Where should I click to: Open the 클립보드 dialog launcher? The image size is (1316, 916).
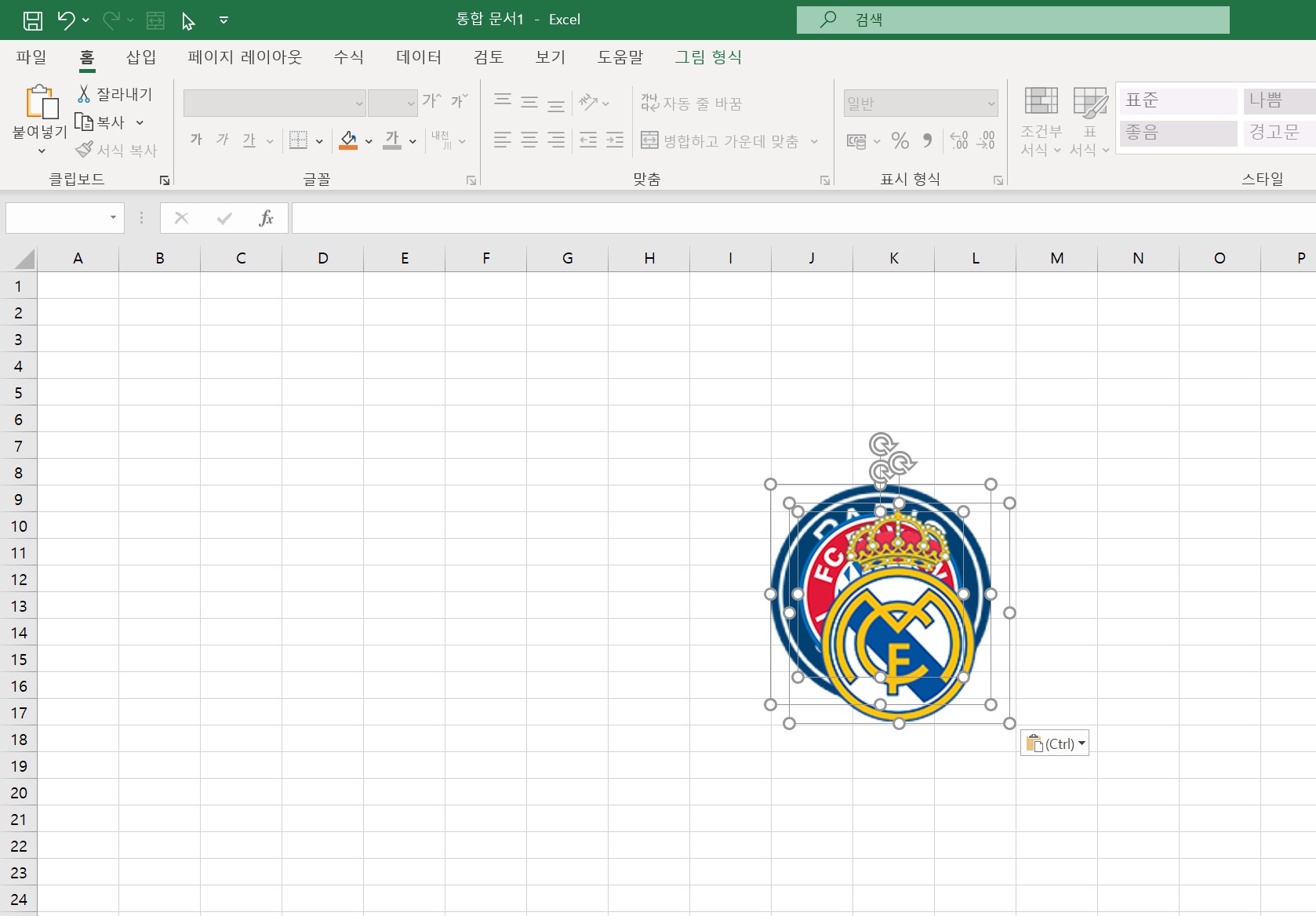pos(165,180)
